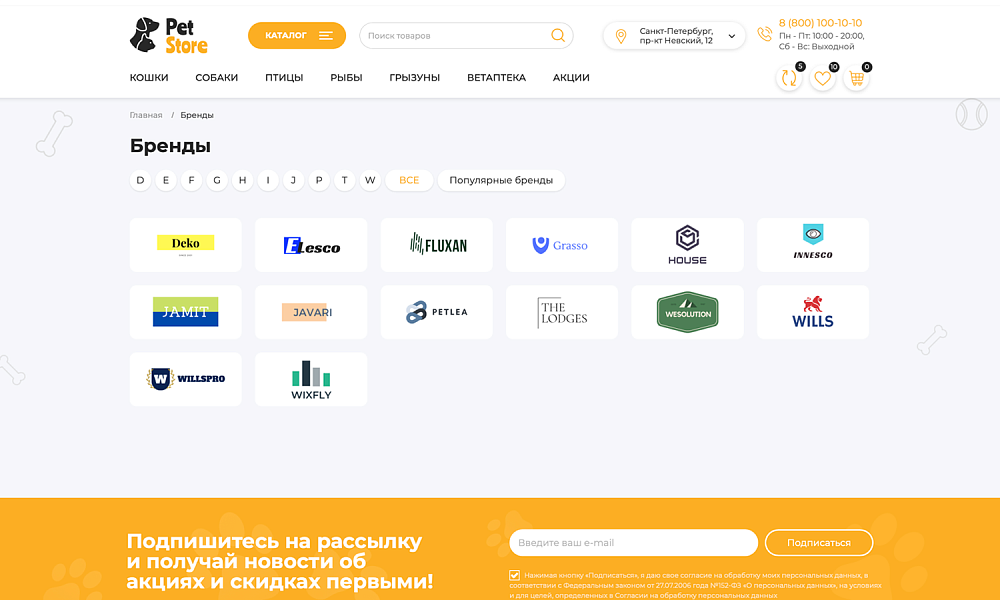1000x600 pixels.
Task: Open the КАТАЛОГ menu
Action: (296, 34)
